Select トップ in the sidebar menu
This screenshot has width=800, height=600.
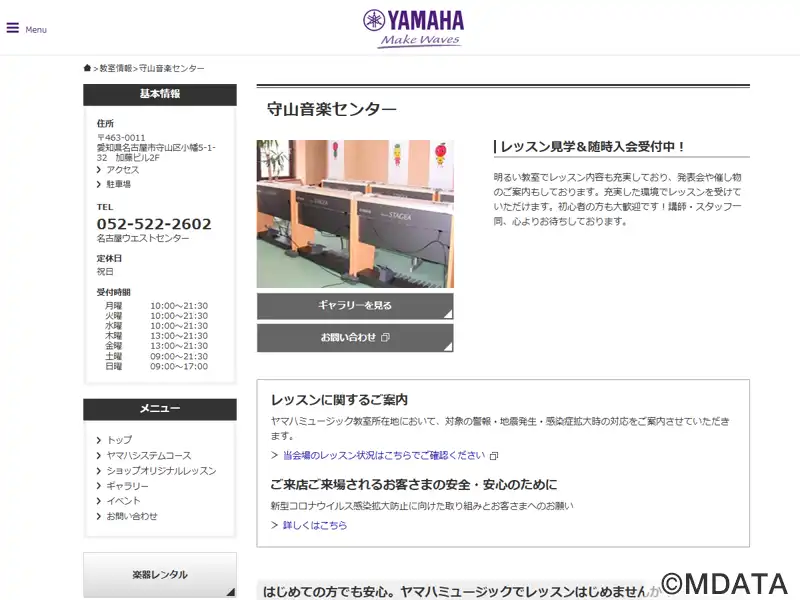click(x=119, y=440)
